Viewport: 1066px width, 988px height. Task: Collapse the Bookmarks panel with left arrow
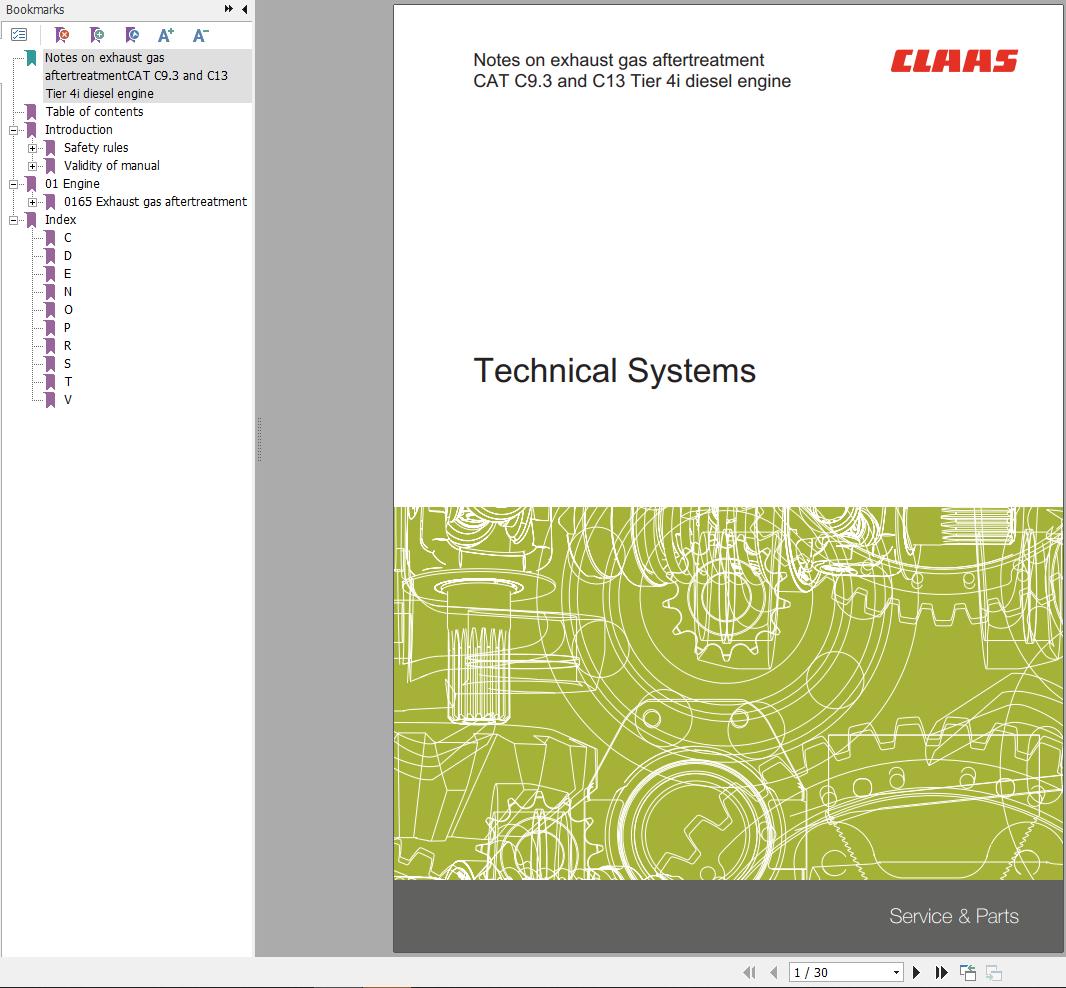(x=245, y=9)
